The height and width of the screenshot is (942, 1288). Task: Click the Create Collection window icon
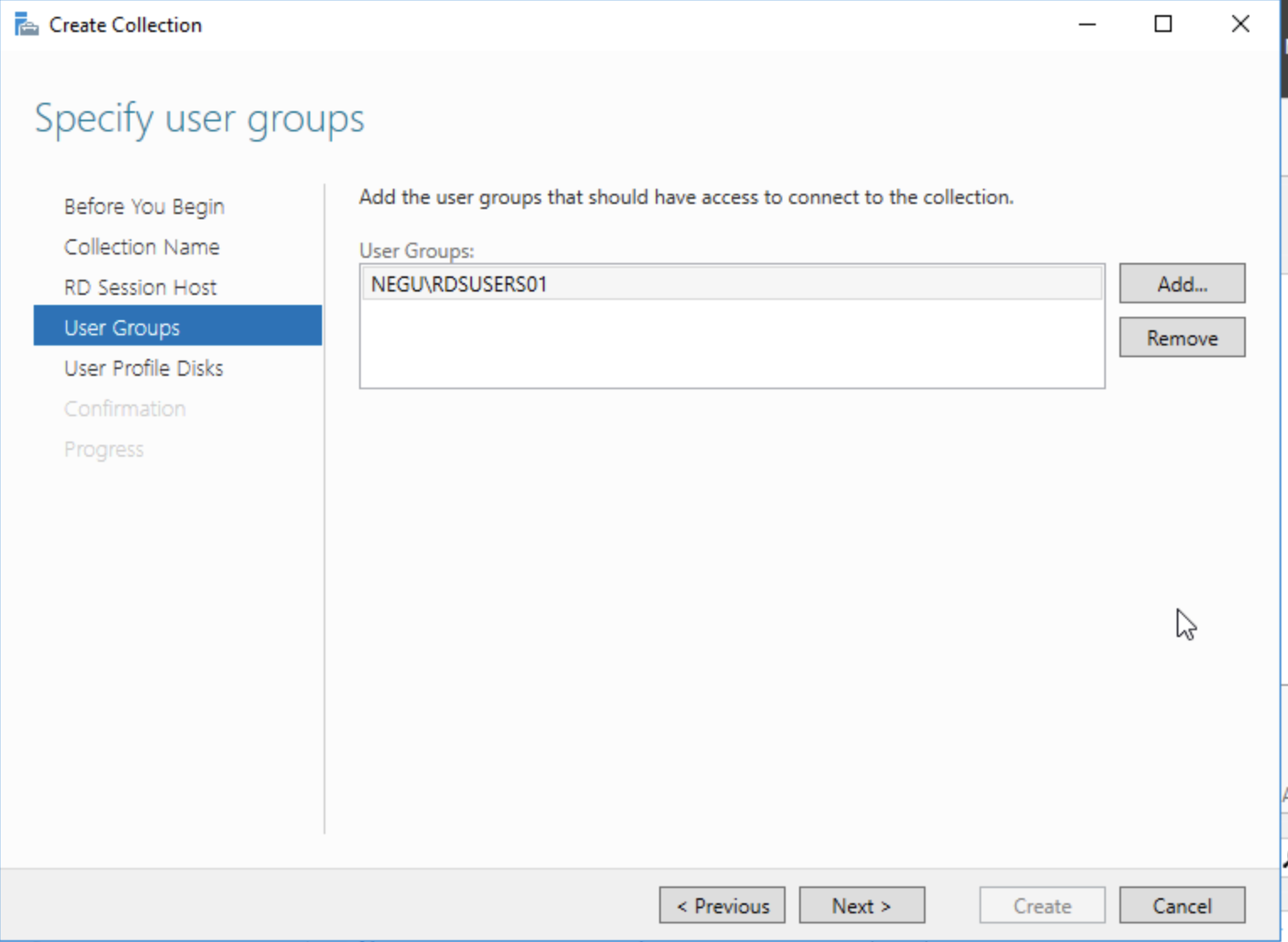pyautogui.click(x=26, y=24)
